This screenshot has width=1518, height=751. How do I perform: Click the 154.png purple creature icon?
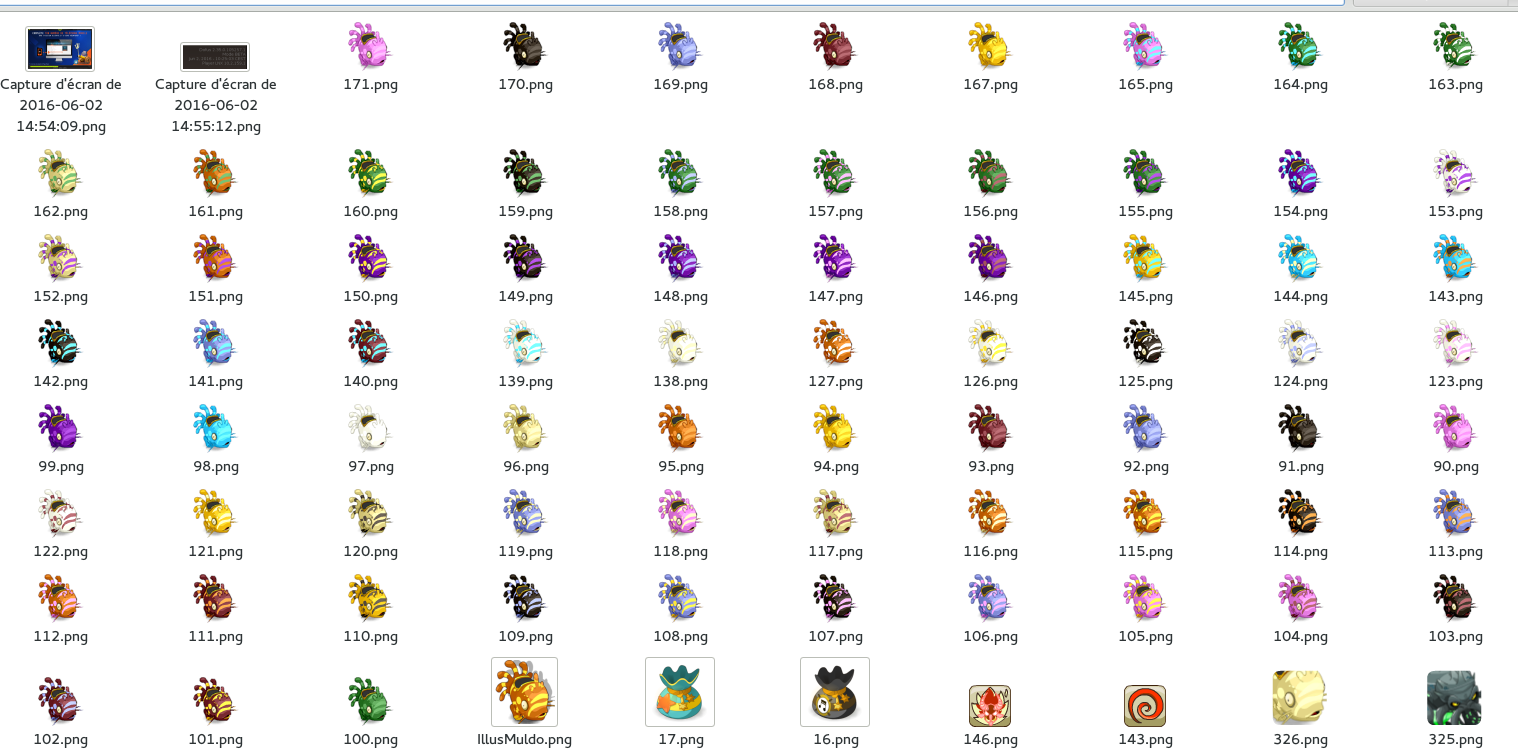pos(1300,173)
